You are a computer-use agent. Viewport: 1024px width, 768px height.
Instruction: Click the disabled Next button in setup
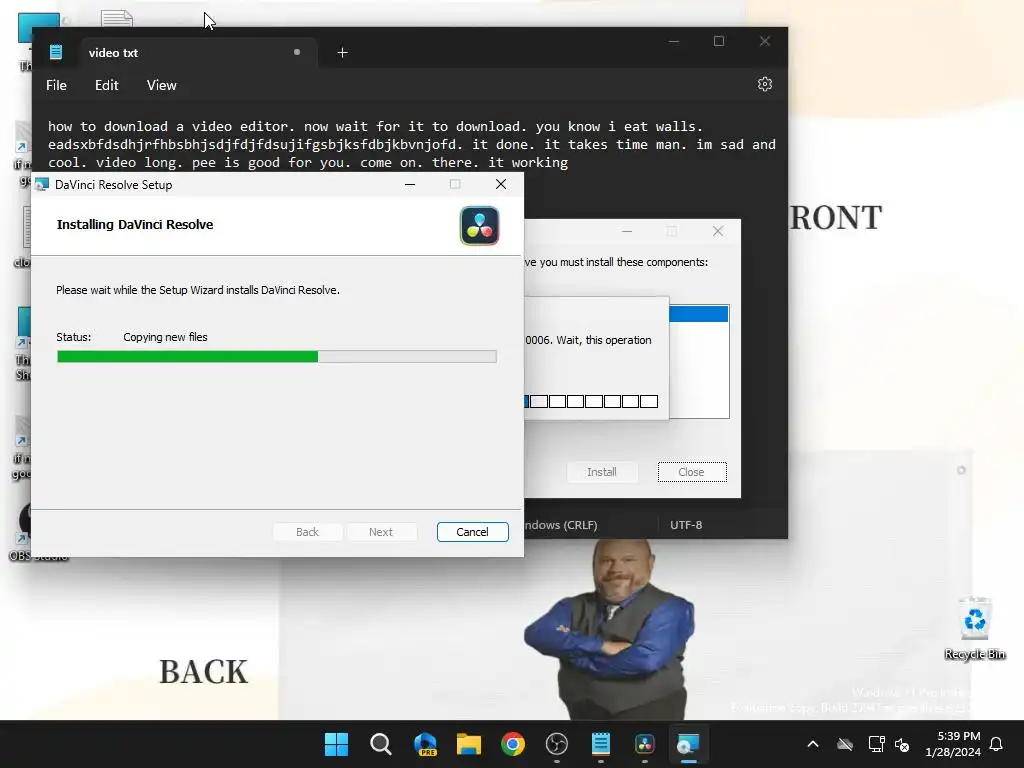tap(381, 532)
